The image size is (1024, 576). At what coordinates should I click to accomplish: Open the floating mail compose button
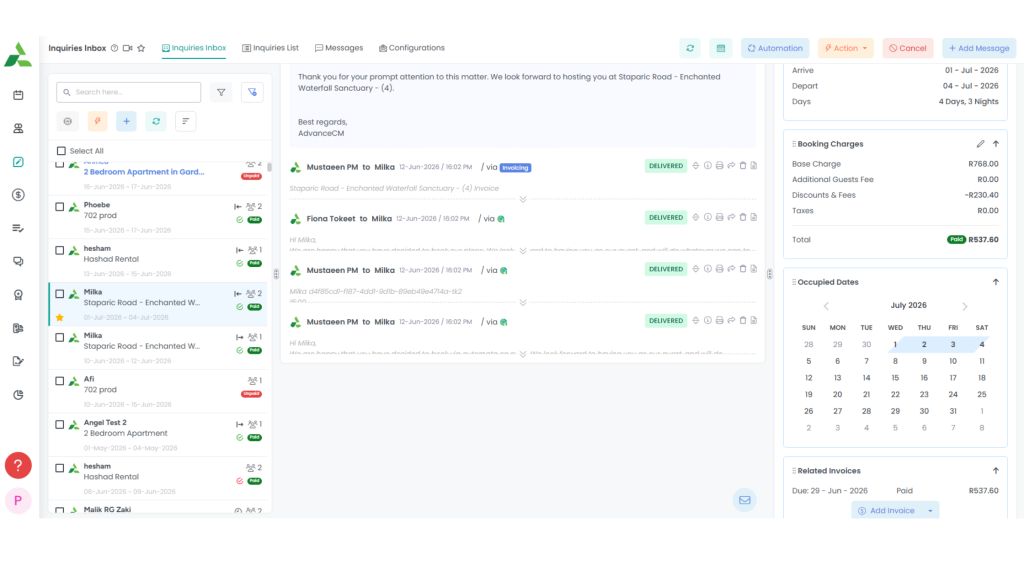coord(744,500)
